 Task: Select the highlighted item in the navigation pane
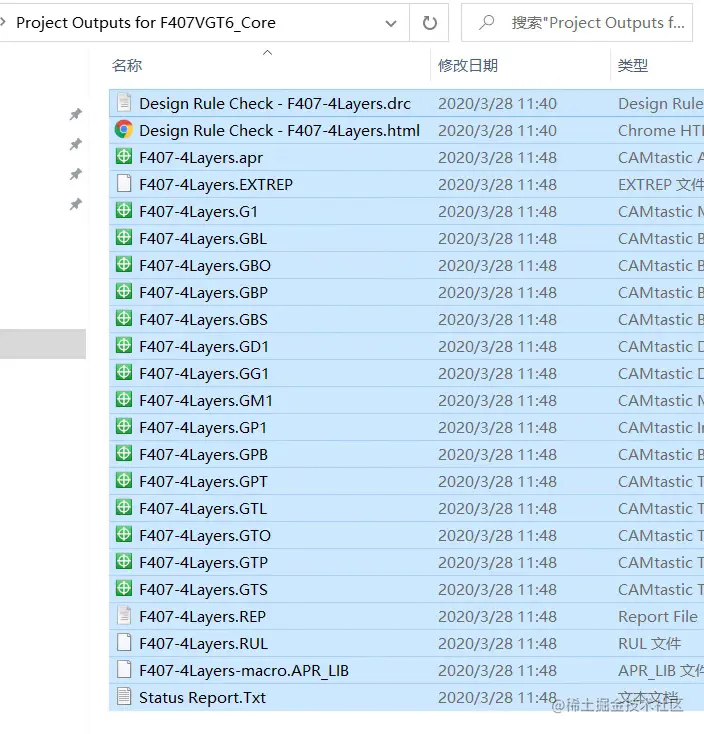pos(43,344)
